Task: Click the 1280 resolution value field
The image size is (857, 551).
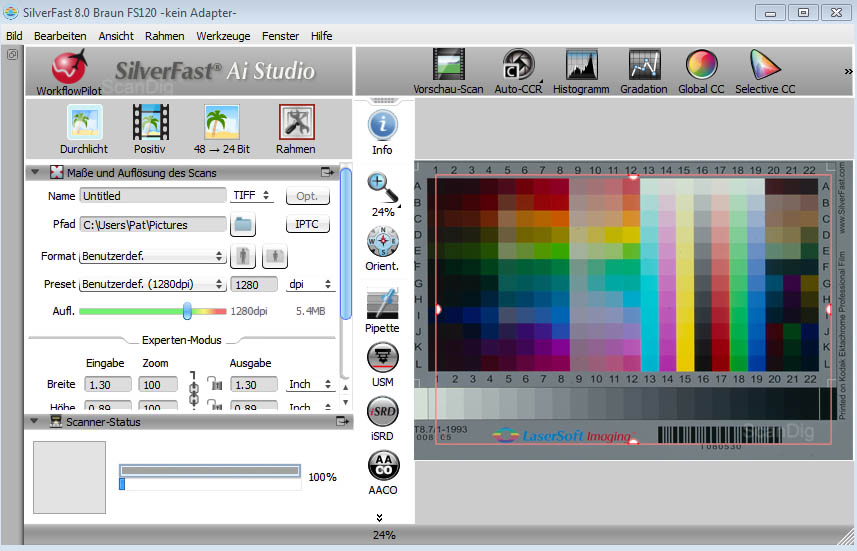Action: pyautogui.click(x=254, y=284)
